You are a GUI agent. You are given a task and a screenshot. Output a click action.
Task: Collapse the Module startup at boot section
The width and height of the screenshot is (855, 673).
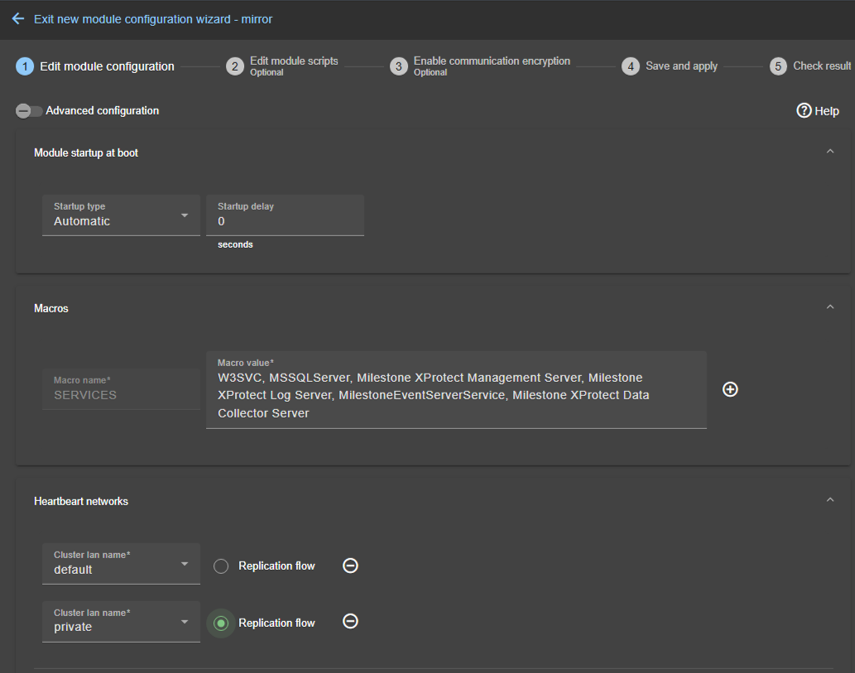tap(829, 152)
